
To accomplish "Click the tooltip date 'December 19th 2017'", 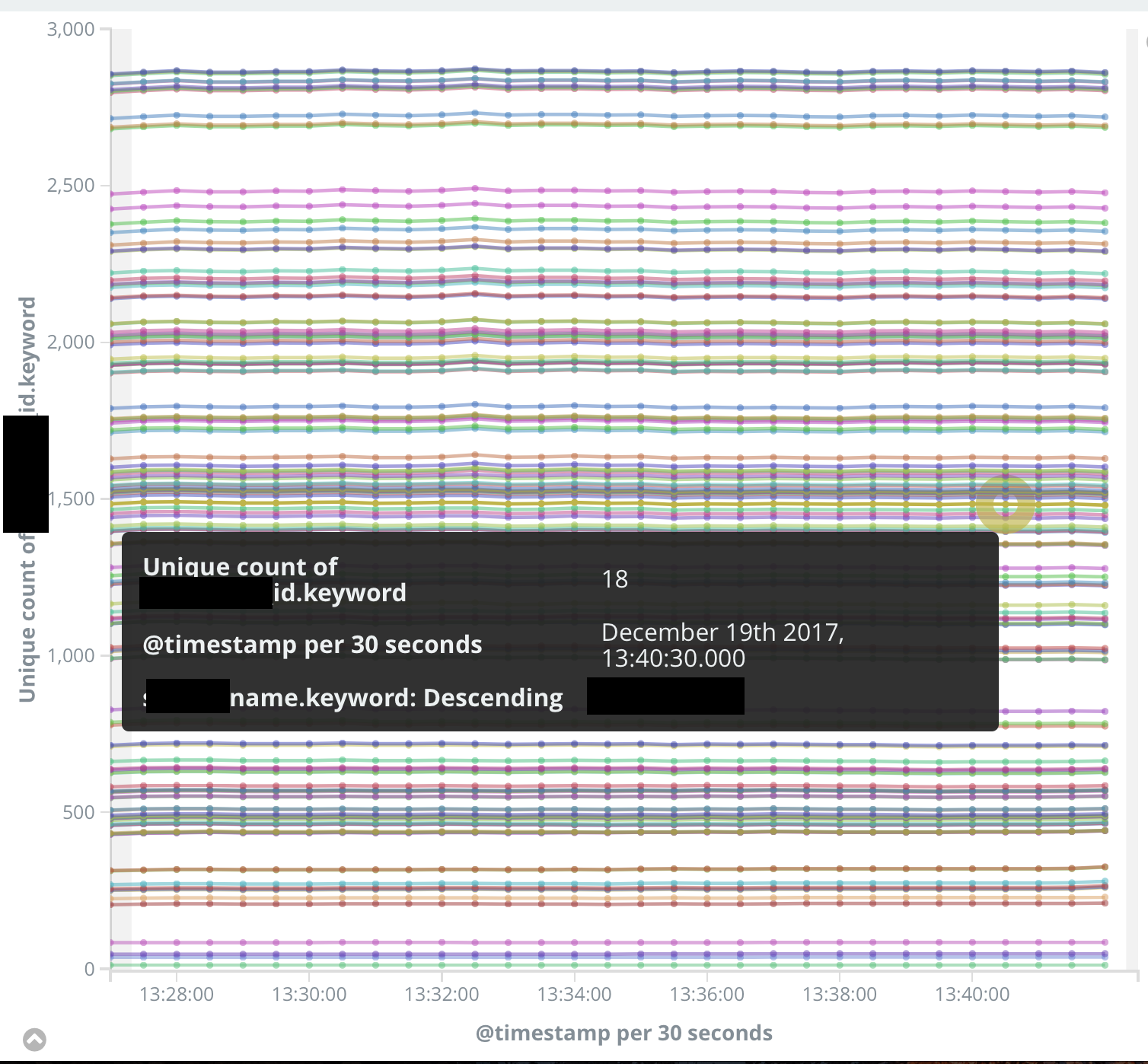I will point(722,632).
